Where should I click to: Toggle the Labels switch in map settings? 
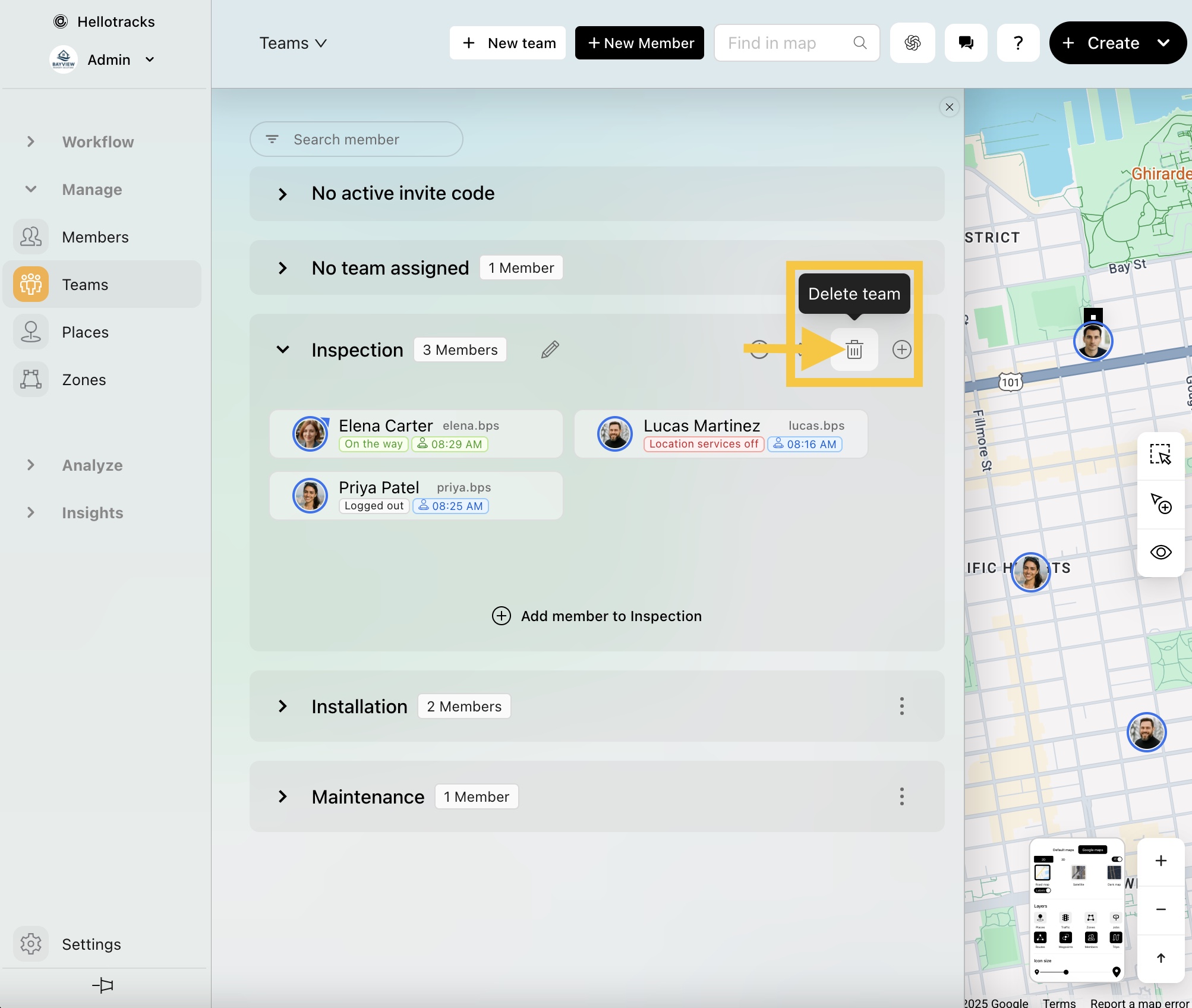(1043, 890)
